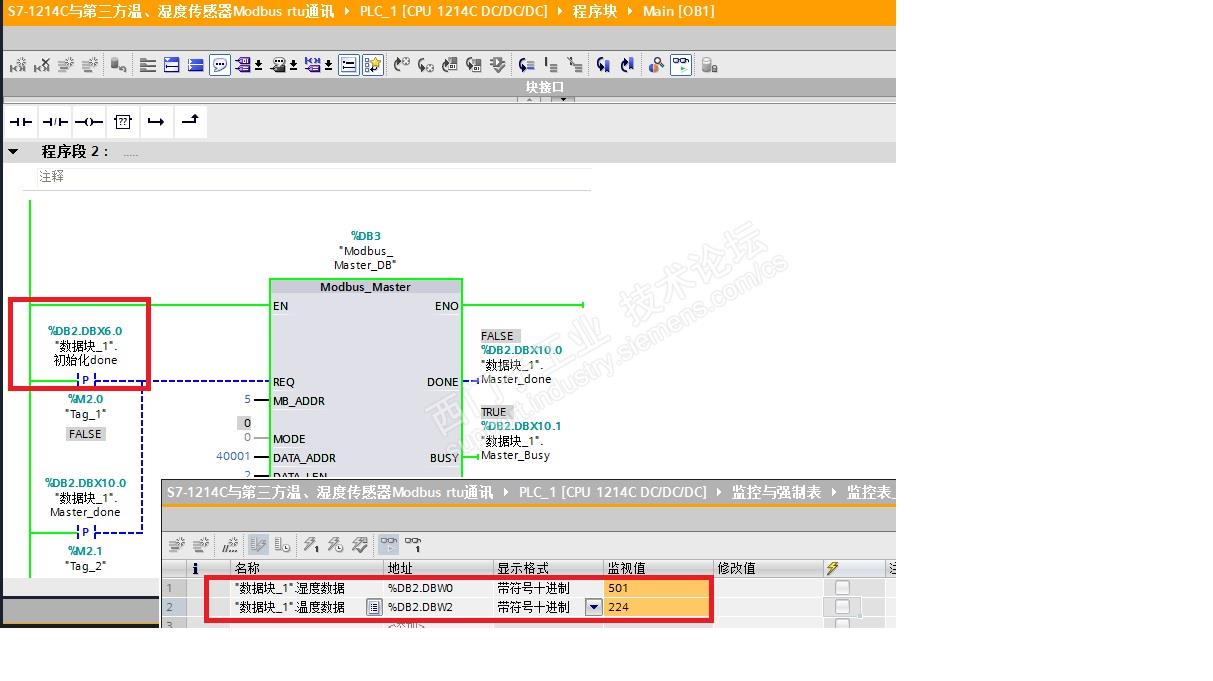This screenshot has width=1213, height=681.
Task: Click the 地址 column header
Action: point(439,568)
